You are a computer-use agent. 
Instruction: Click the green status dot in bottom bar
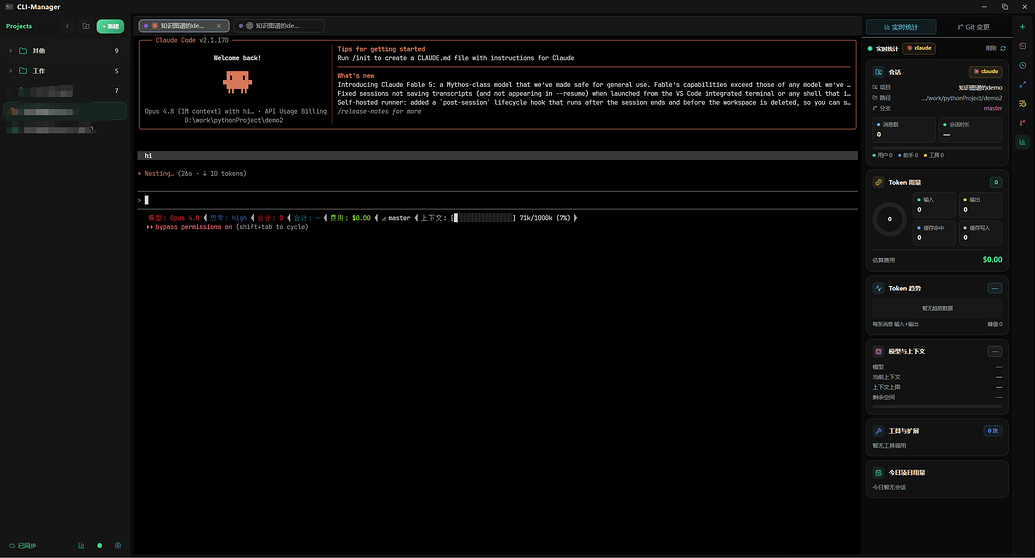tap(100, 545)
